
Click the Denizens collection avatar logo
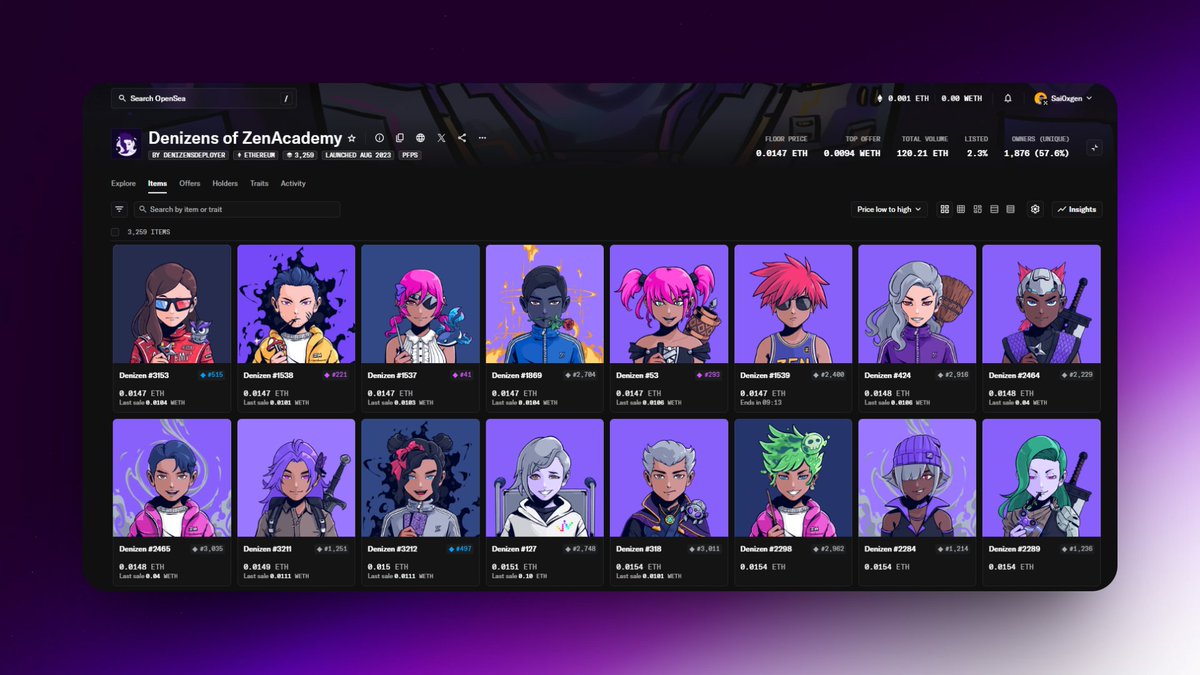127,144
